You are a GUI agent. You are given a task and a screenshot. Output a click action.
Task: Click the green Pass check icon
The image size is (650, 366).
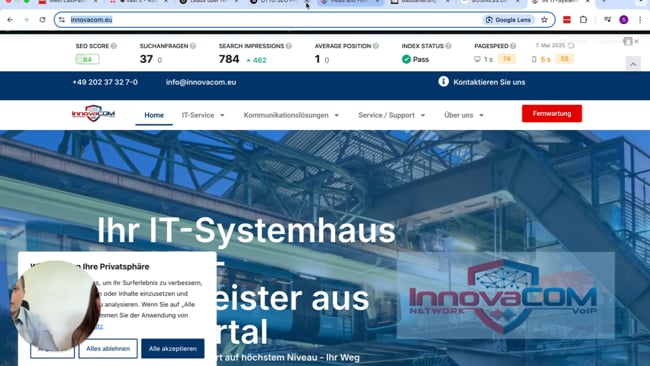(406, 59)
